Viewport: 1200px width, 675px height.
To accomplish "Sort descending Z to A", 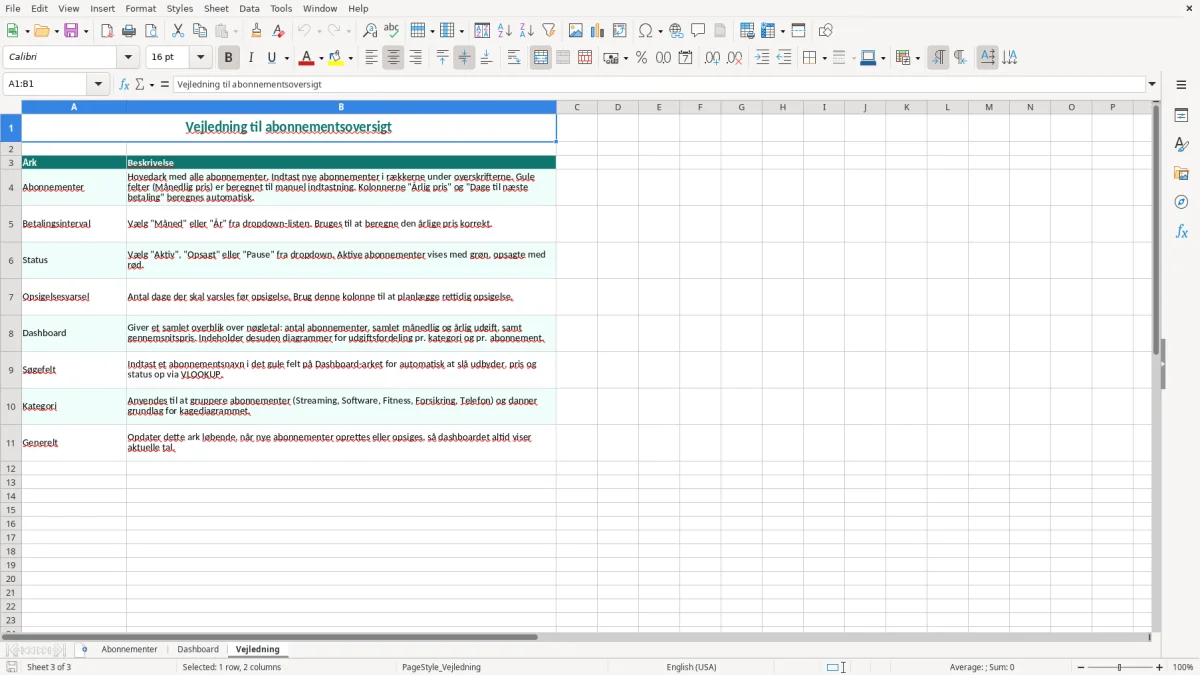I will pyautogui.click(x=527, y=31).
